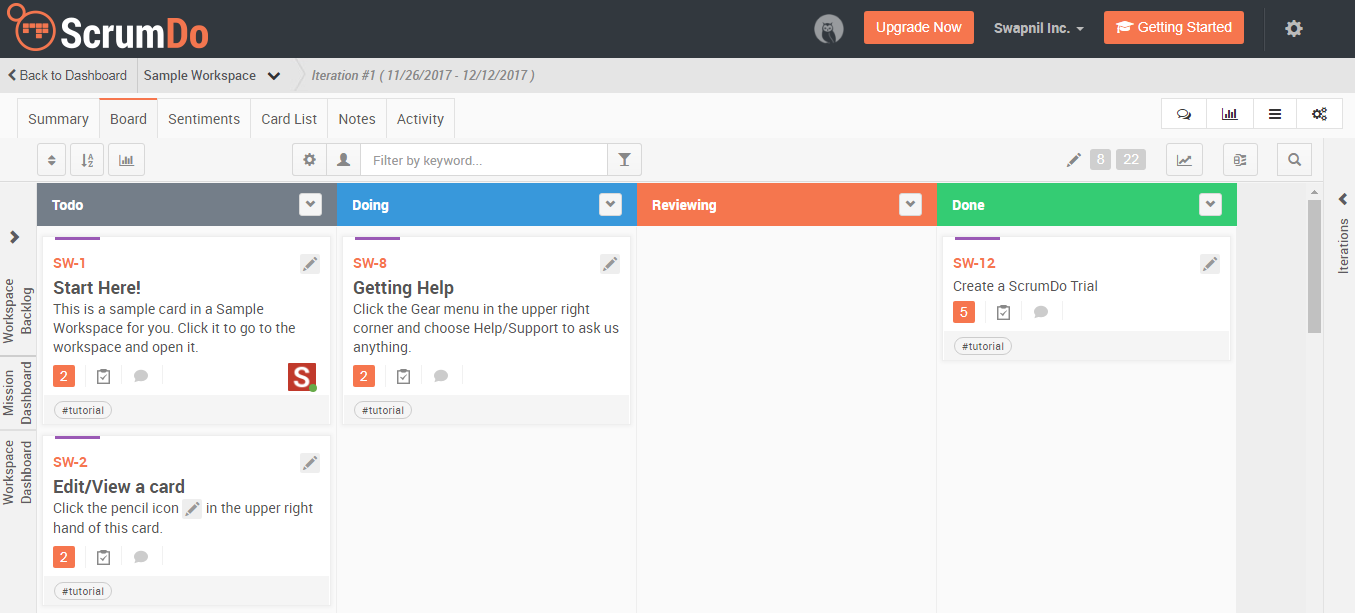View iteration statistics with bar chart icon
The image size is (1355, 613).
tap(1229, 113)
